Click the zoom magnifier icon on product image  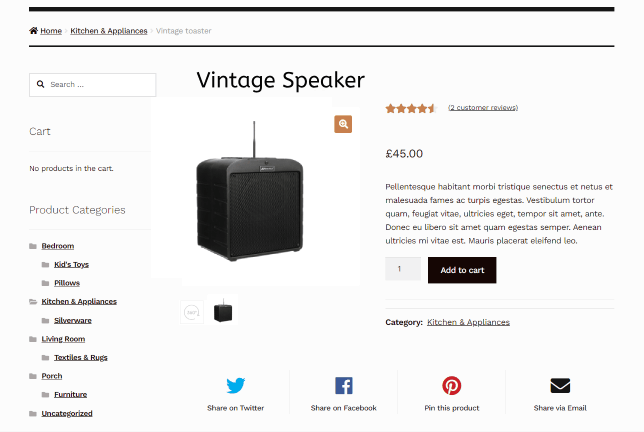pos(343,124)
